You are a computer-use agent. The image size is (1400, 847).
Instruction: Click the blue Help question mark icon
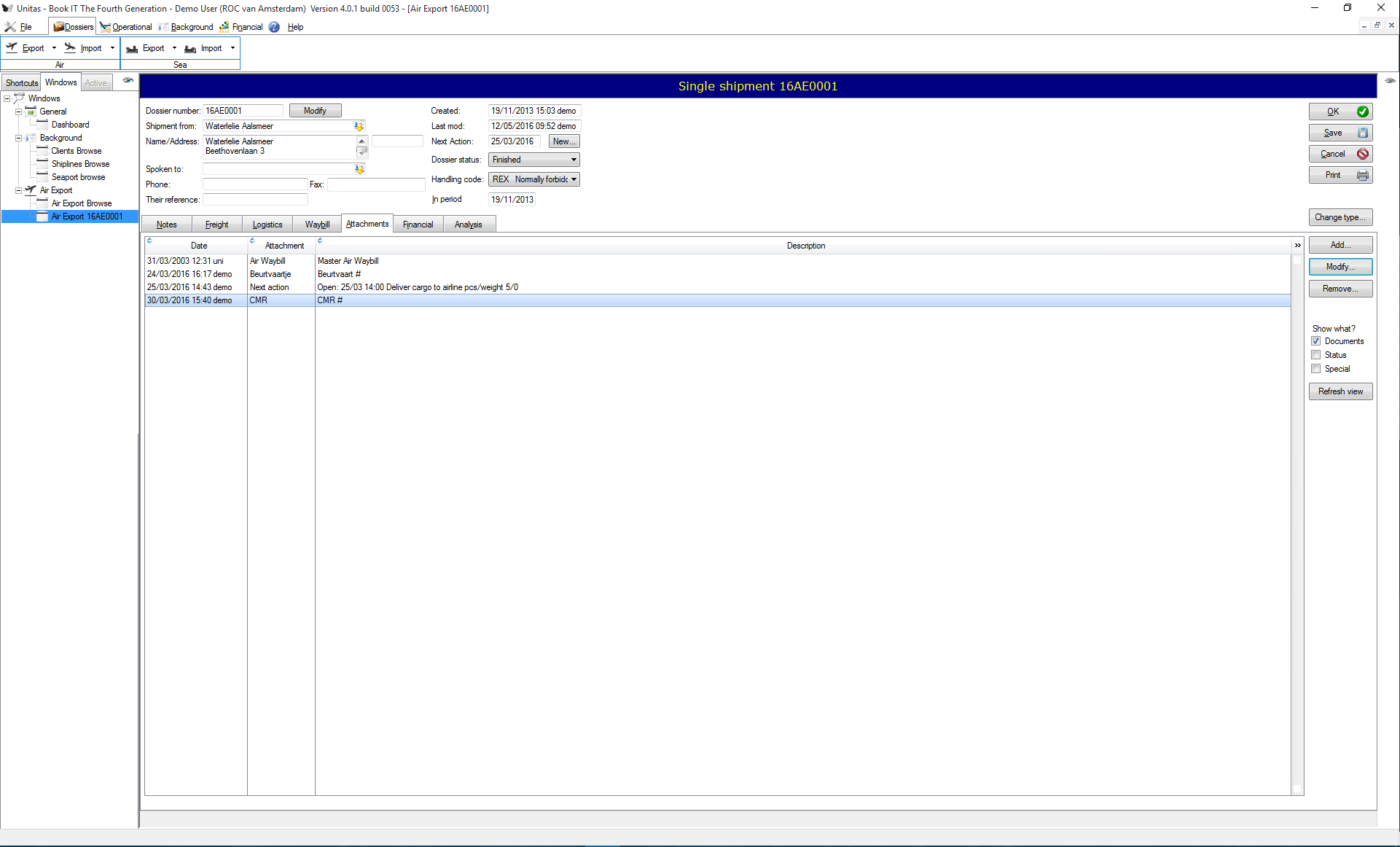point(274,27)
